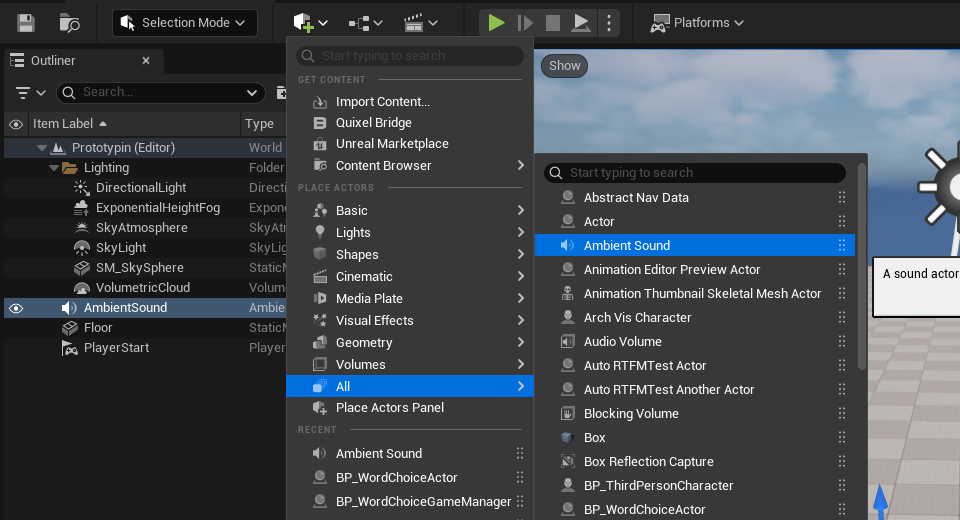The width and height of the screenshot is (960, 520).
Task: Click the speaker icon of the AmbientSound item
Action: click(69, 308)
